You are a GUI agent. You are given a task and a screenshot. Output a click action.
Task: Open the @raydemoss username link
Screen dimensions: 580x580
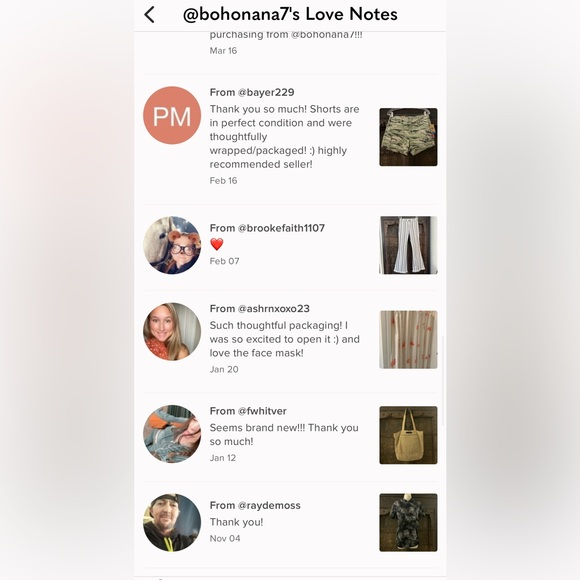click(x=269, y=505)
